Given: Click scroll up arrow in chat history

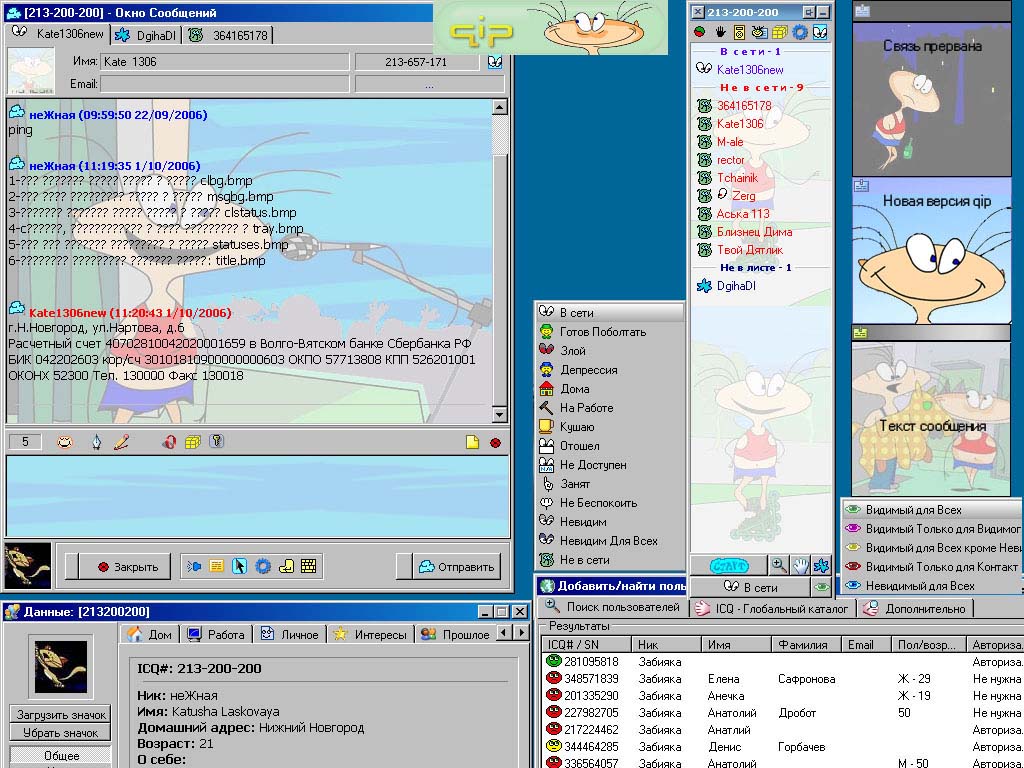Looking at the screenshot, I should tap(500, 108).
